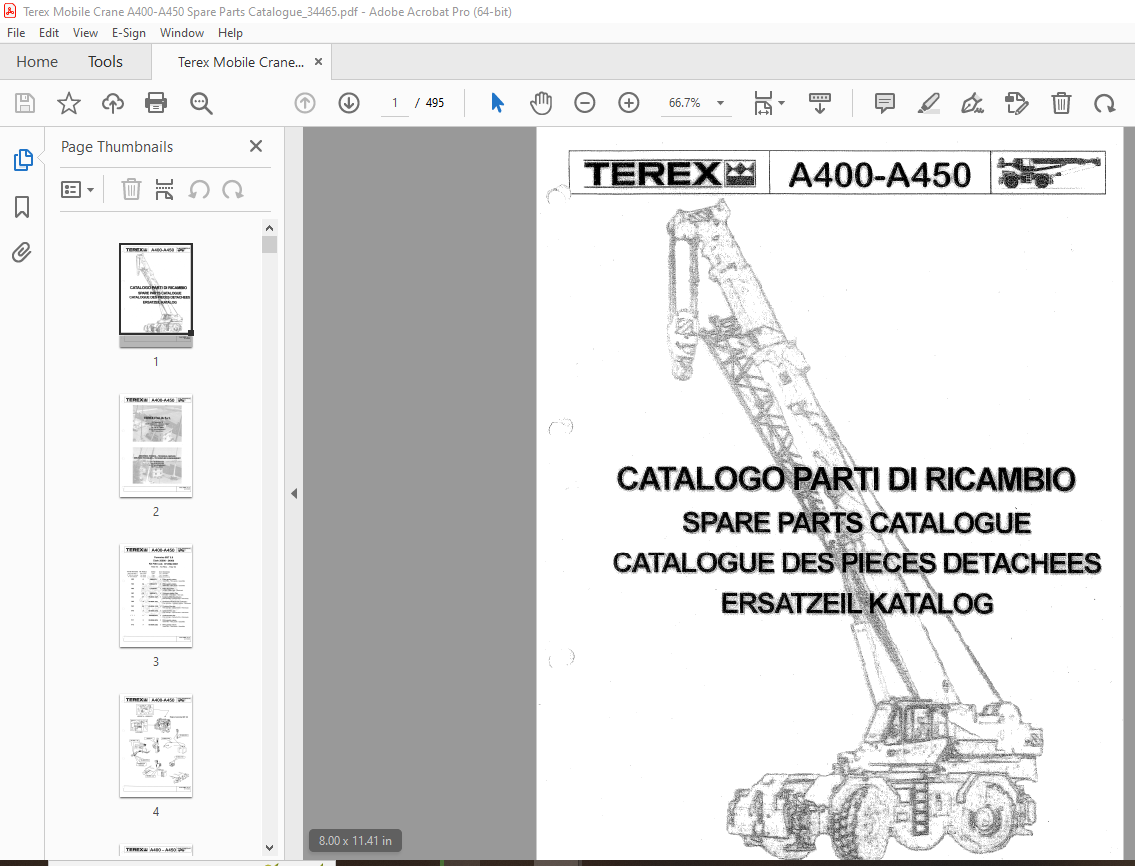
Task: Open the Edit menu
Action: tap(48, 33)
